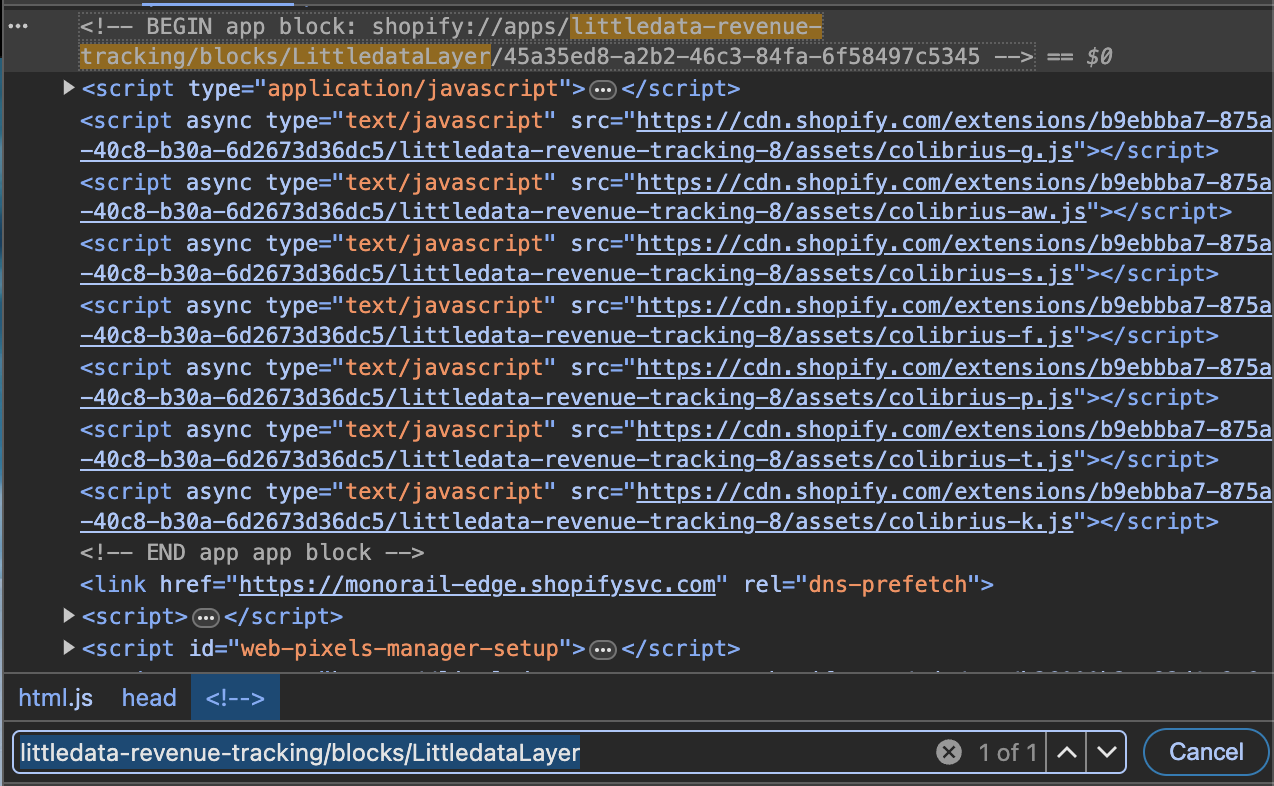Select the "END app app block" comment line
1274x786 pixels.
tap(252, 553)
